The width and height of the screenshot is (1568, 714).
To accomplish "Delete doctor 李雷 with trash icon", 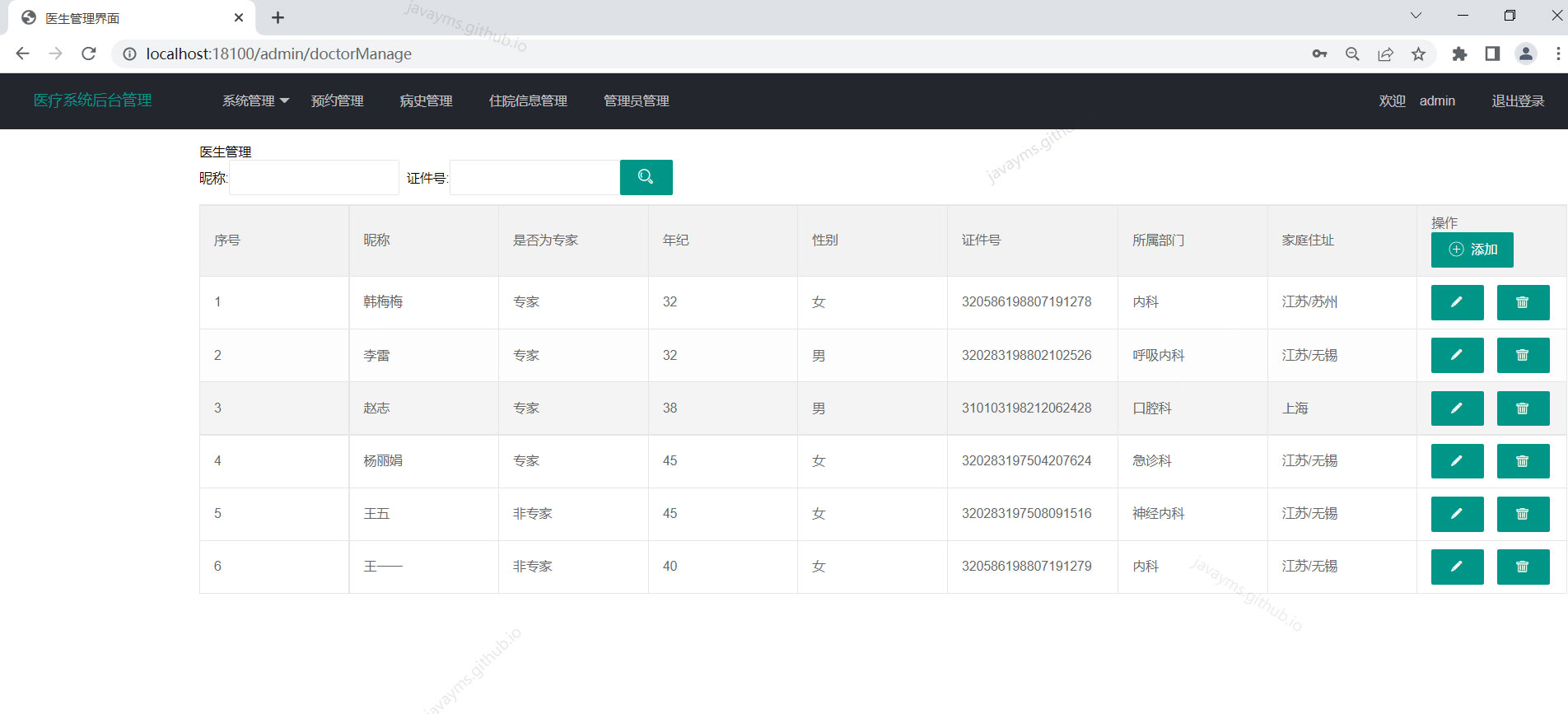I will click(1523, 355).
